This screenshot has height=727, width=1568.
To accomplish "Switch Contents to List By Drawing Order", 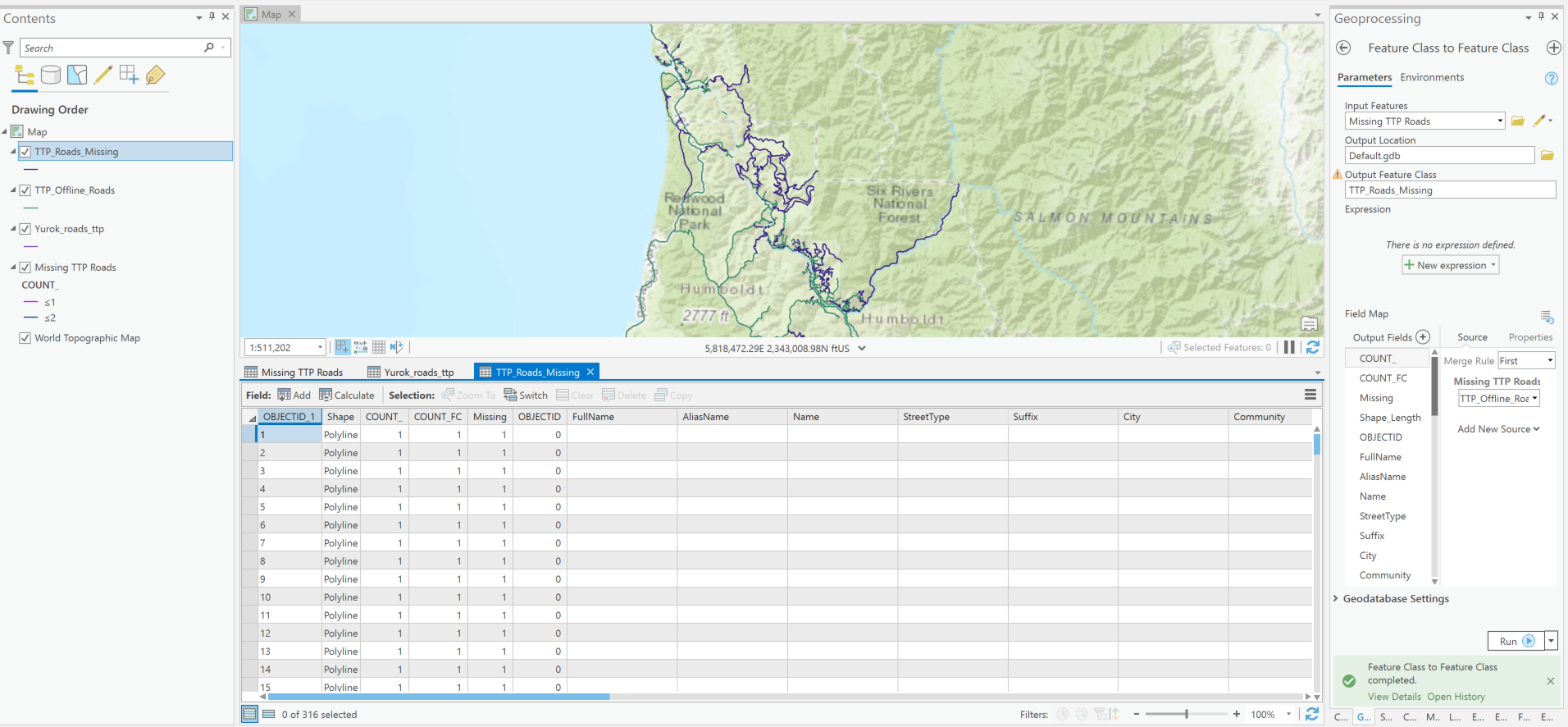I will (25, 75).
